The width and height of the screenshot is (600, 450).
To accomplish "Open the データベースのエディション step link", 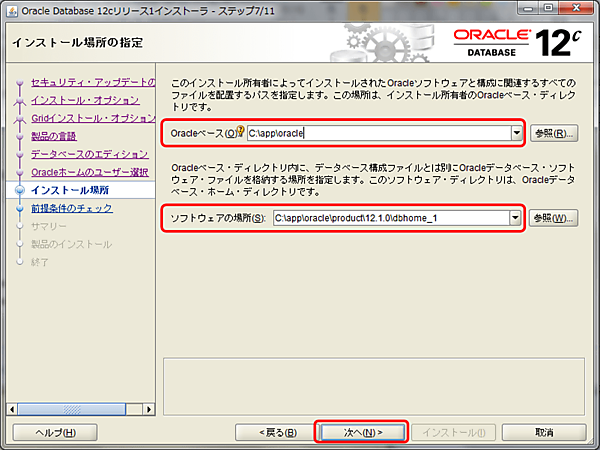I will [90, 154].
